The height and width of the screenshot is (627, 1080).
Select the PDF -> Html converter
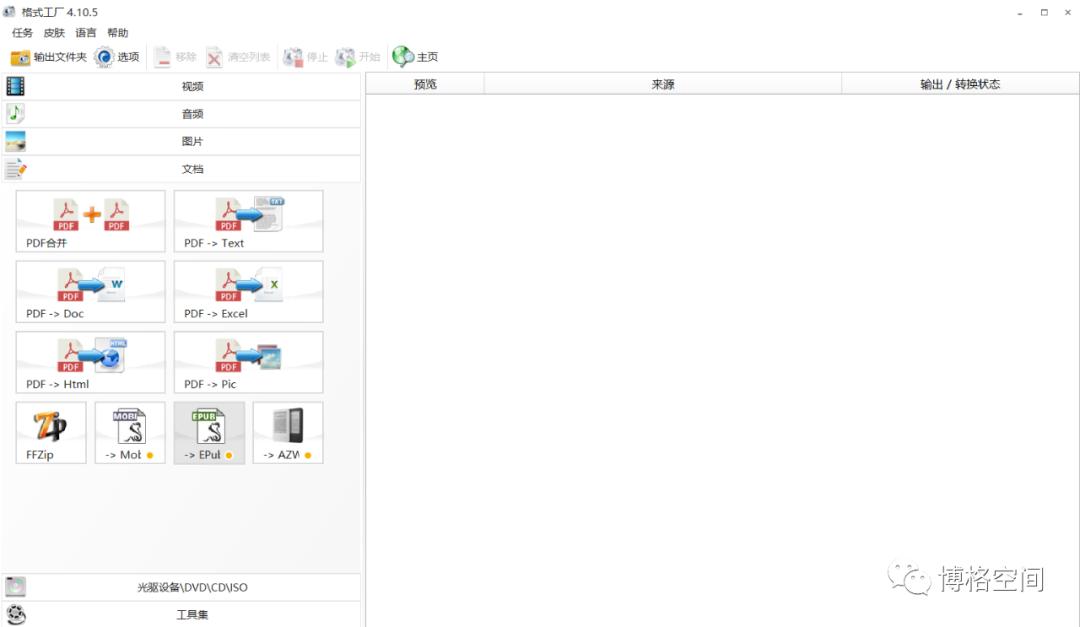(91, 362)
